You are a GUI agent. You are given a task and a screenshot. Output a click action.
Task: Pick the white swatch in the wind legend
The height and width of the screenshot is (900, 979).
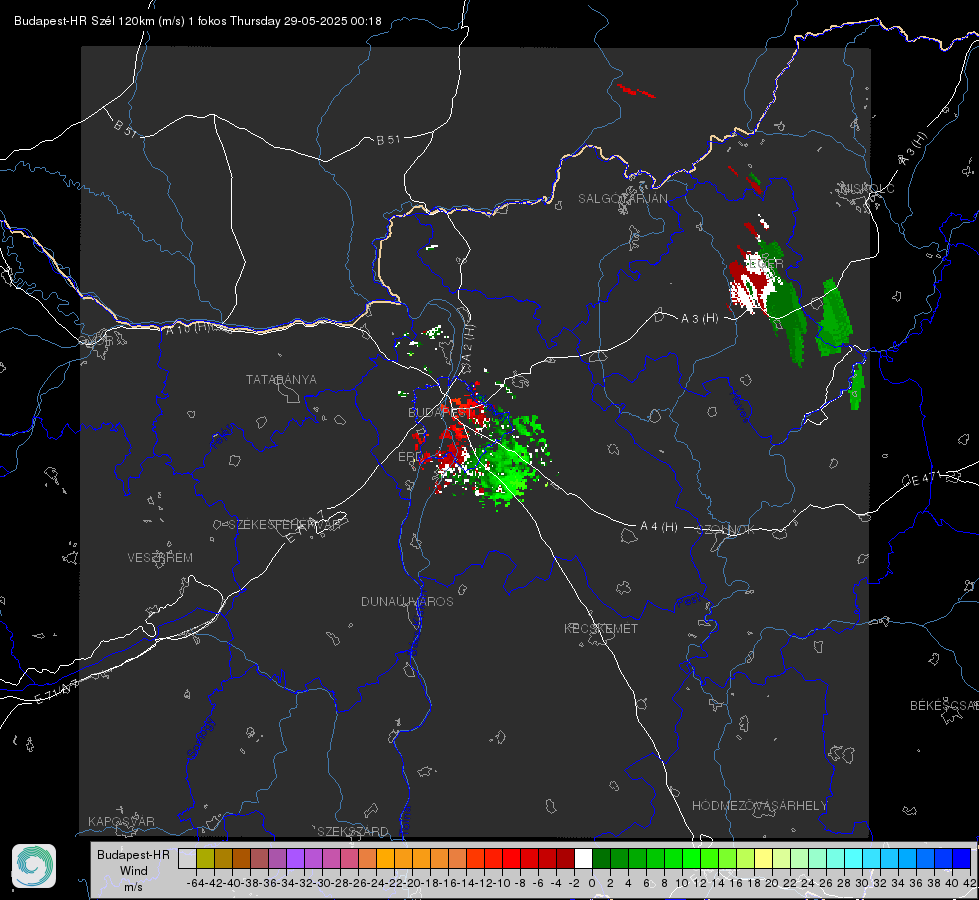tap(583, 858)
